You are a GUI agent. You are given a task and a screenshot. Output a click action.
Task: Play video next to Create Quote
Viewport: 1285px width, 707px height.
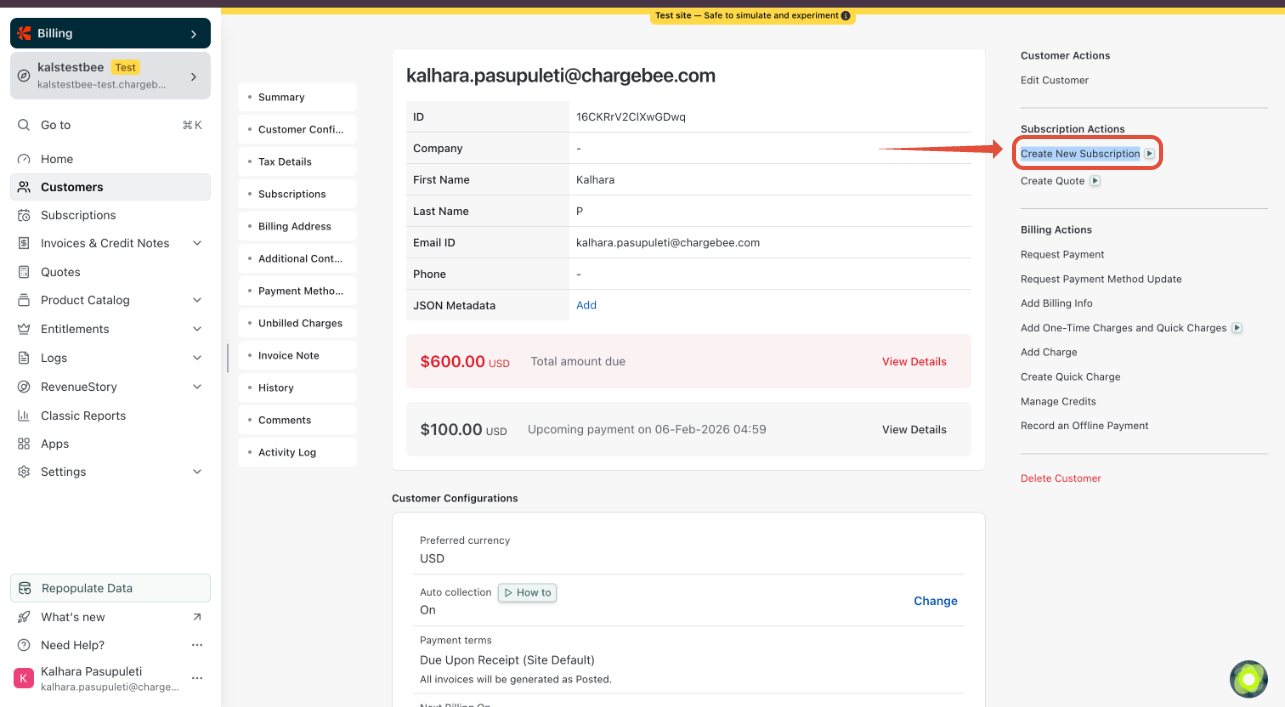1095,181
